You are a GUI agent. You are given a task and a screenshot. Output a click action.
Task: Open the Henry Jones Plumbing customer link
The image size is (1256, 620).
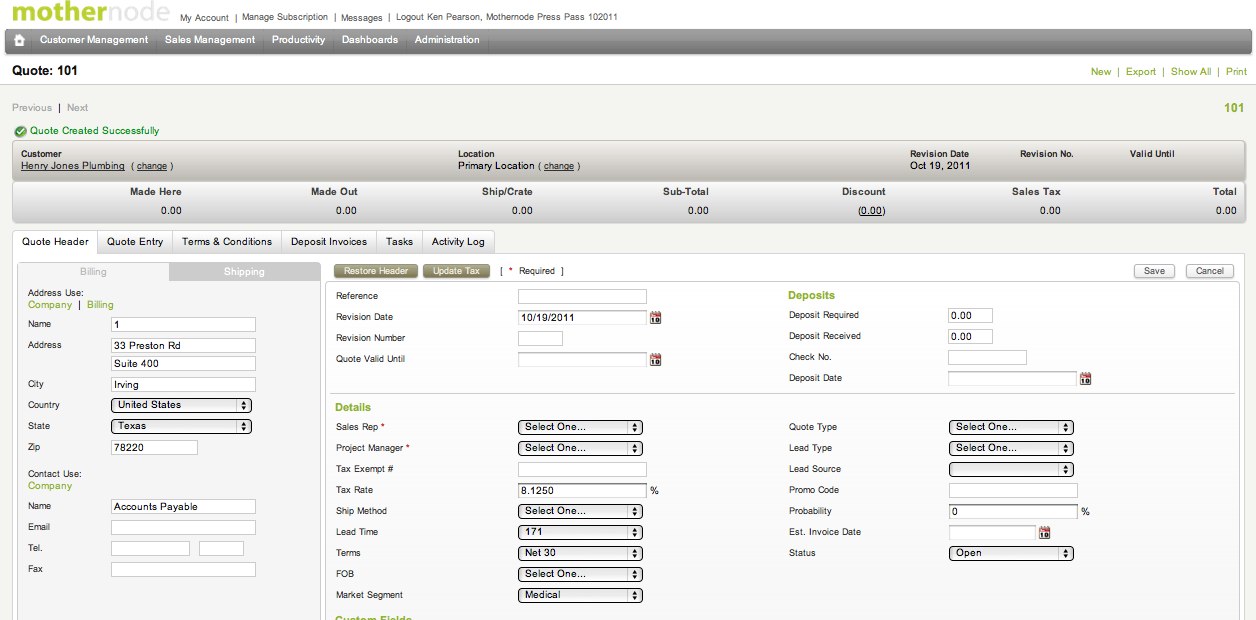[x=73, y=166]
